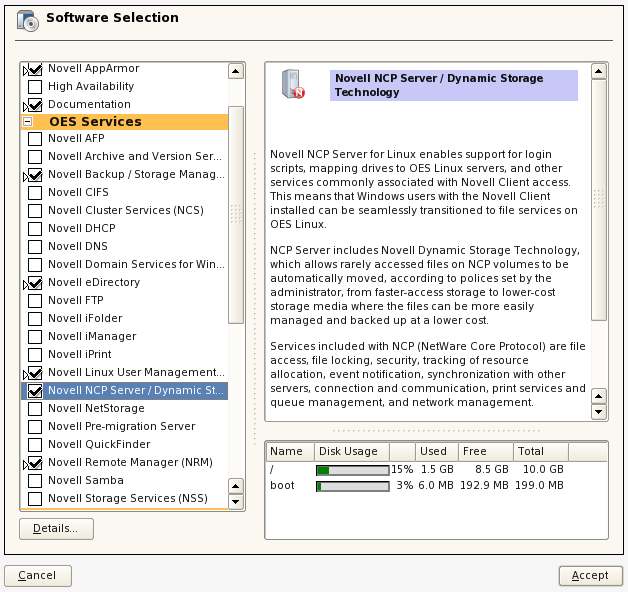Toggle the Novell AppArmor checkbox
The width and height of the screenshot is (628, 592).
coord(35,69)
